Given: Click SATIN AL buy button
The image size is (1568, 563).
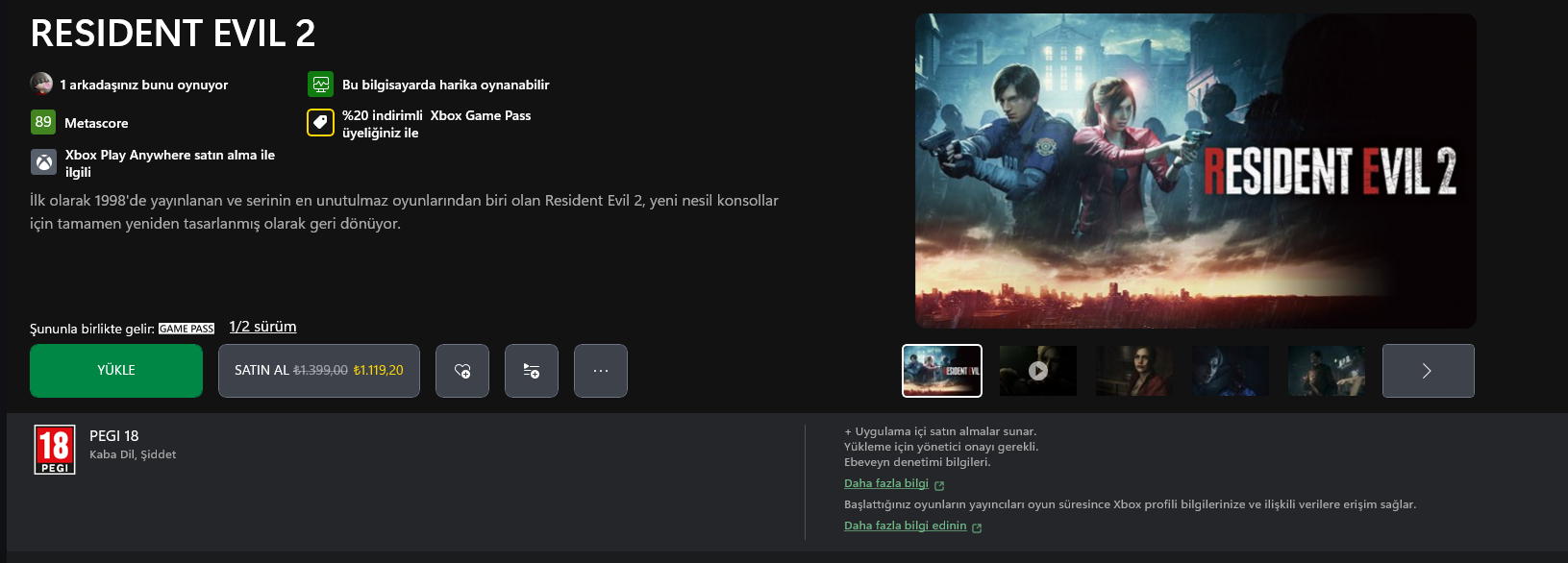Looking at the screenshot, I should point(319,371).
